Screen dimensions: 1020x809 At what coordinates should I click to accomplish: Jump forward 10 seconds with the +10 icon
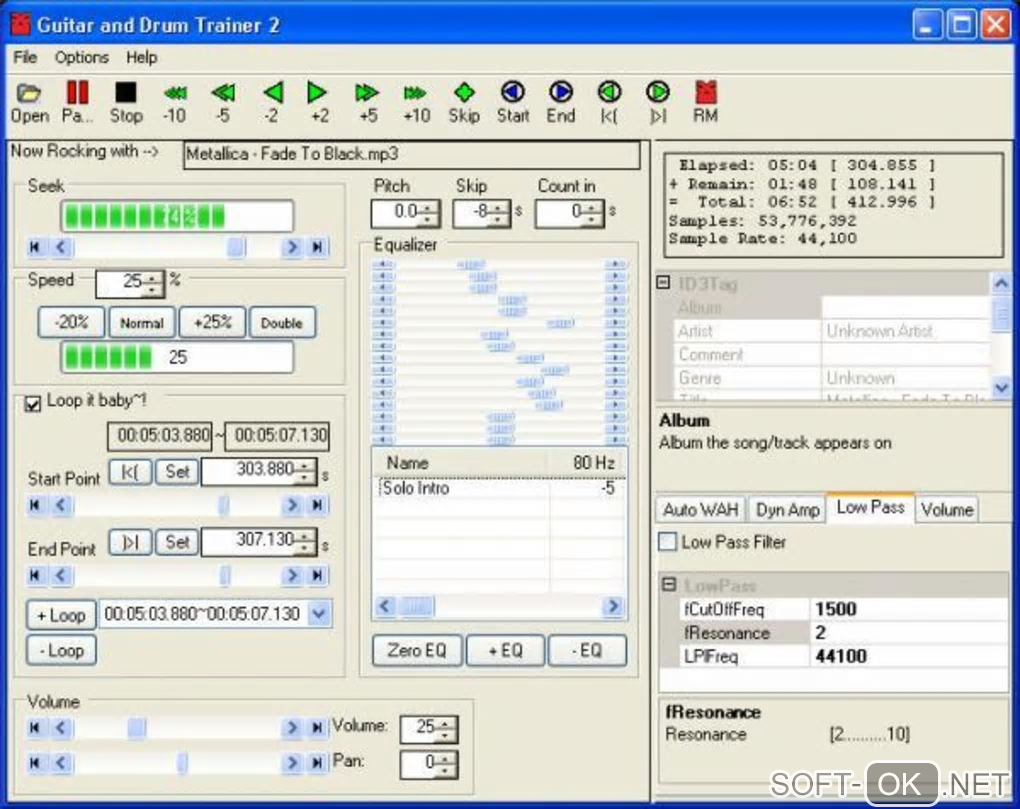[416, 102]
